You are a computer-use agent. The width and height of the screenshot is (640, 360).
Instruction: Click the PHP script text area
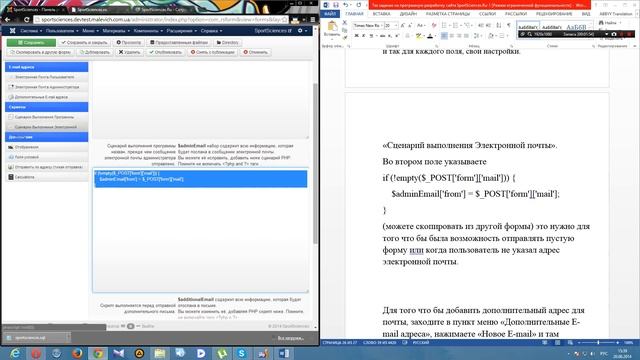(x=200, y=231)
